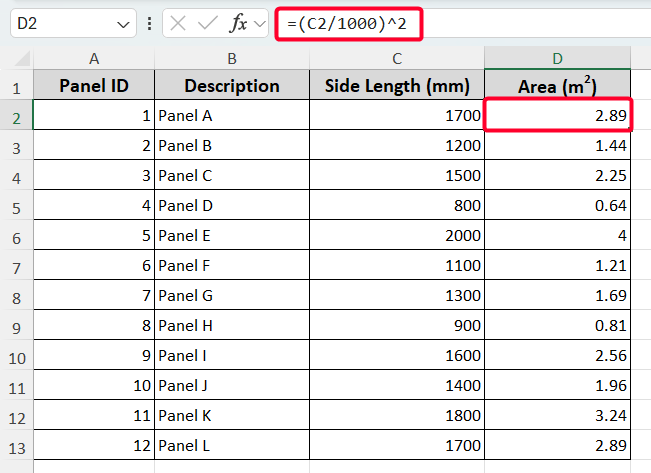Screen dimensions: 651x473
Task: Click the three-dot handle beside Name Box
Action: click(x=150, y=23)
